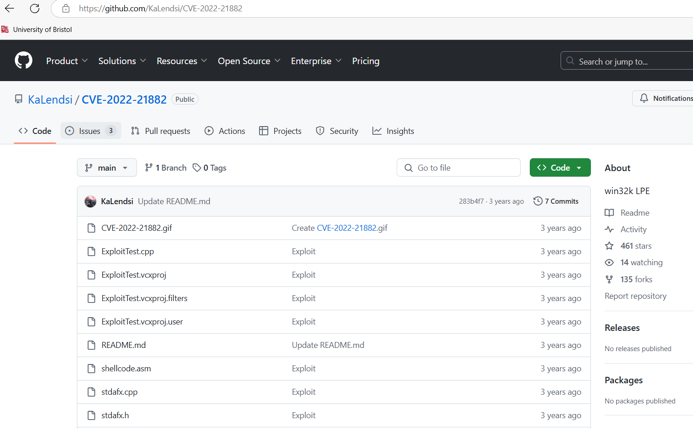Click file icon for ExploitTest.cpp
The image size is (693, 429).
point(91,251)
